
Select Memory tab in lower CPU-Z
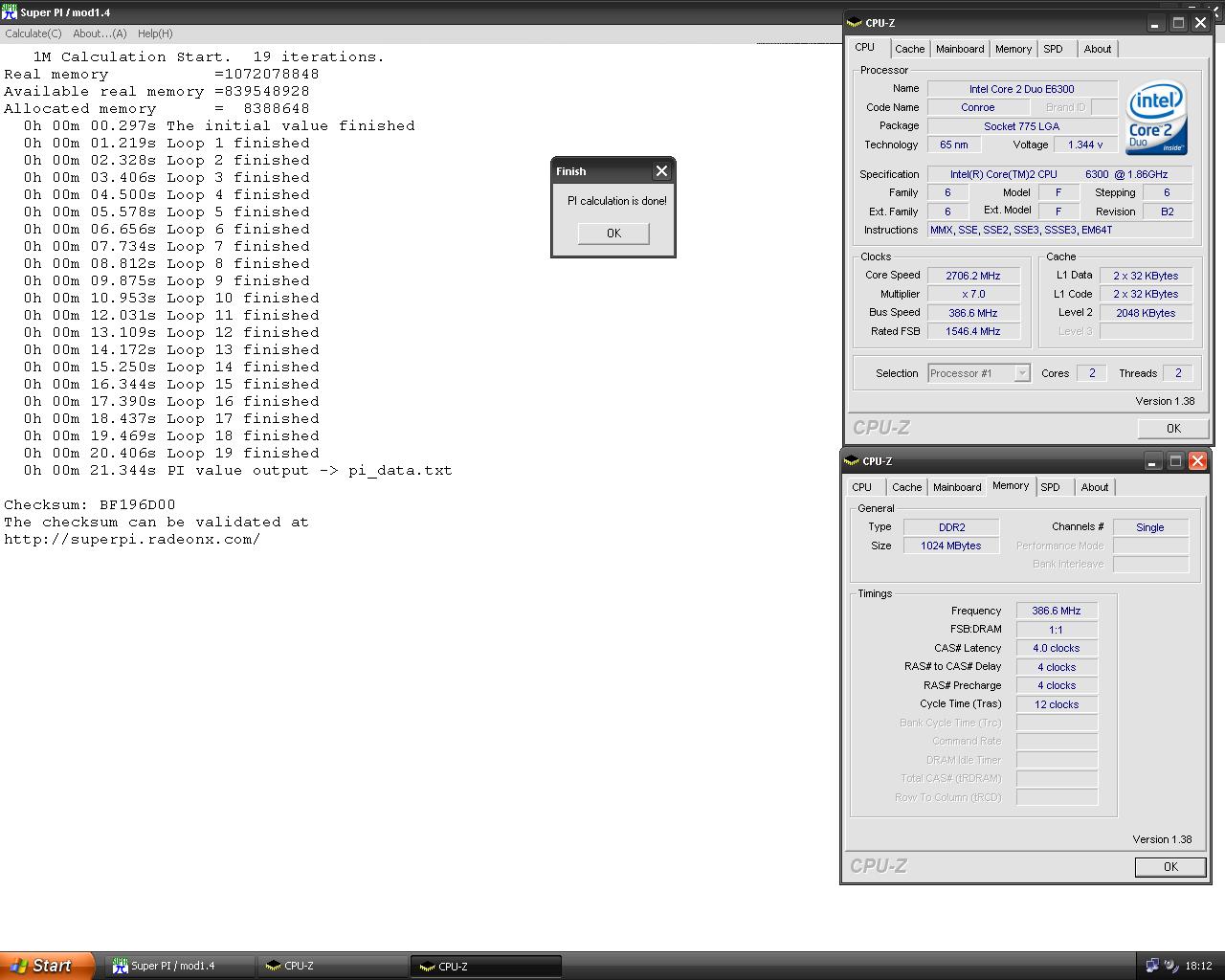(1011, 486)
